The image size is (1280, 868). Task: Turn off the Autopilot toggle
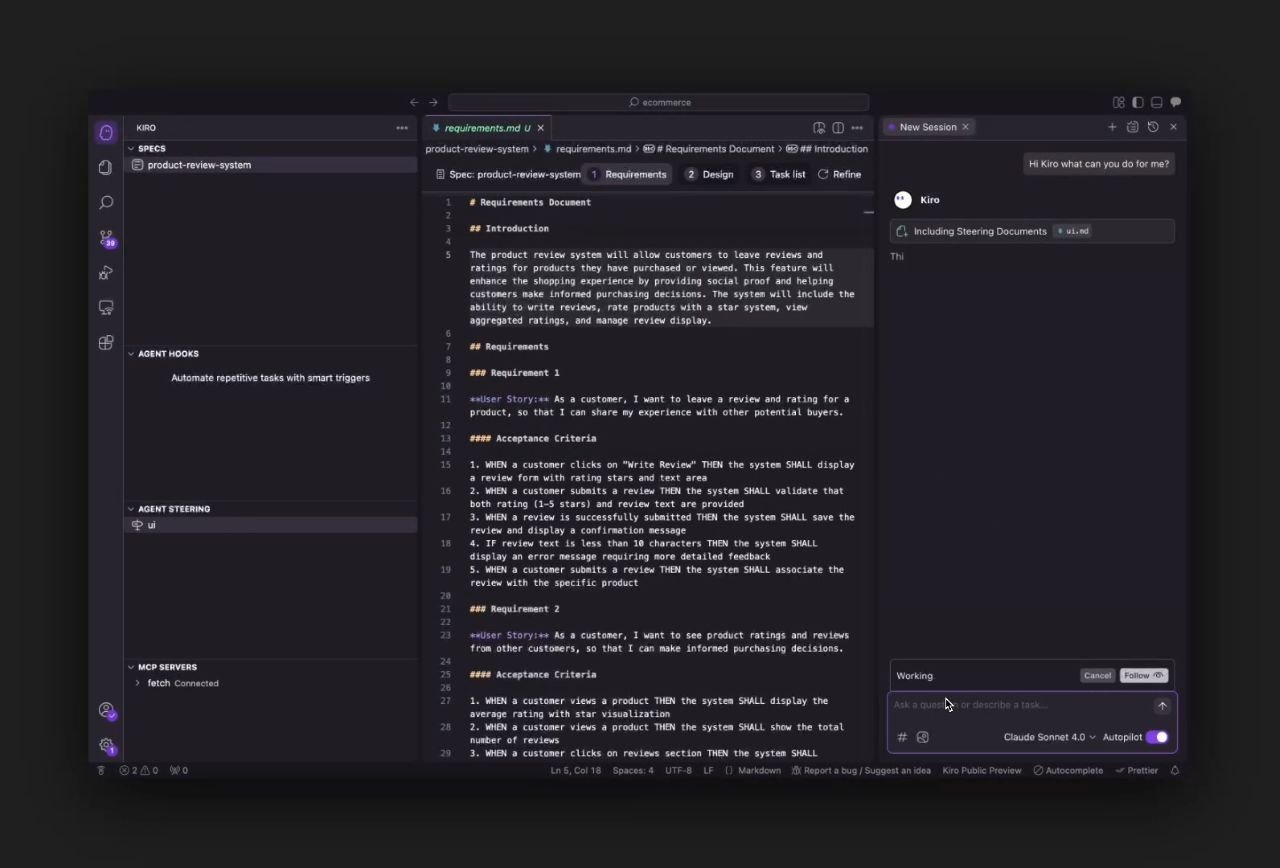[1157, 737]
